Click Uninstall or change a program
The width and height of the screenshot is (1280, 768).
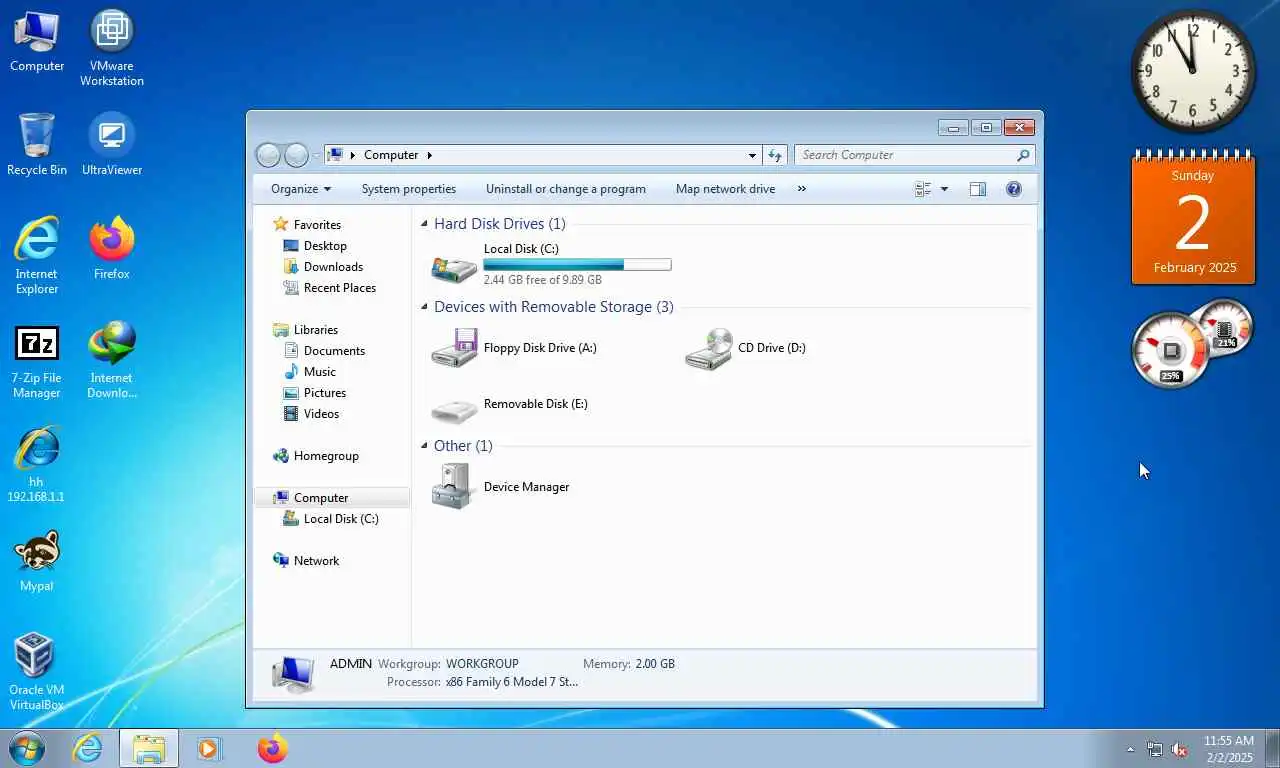[x=566, y=189]
